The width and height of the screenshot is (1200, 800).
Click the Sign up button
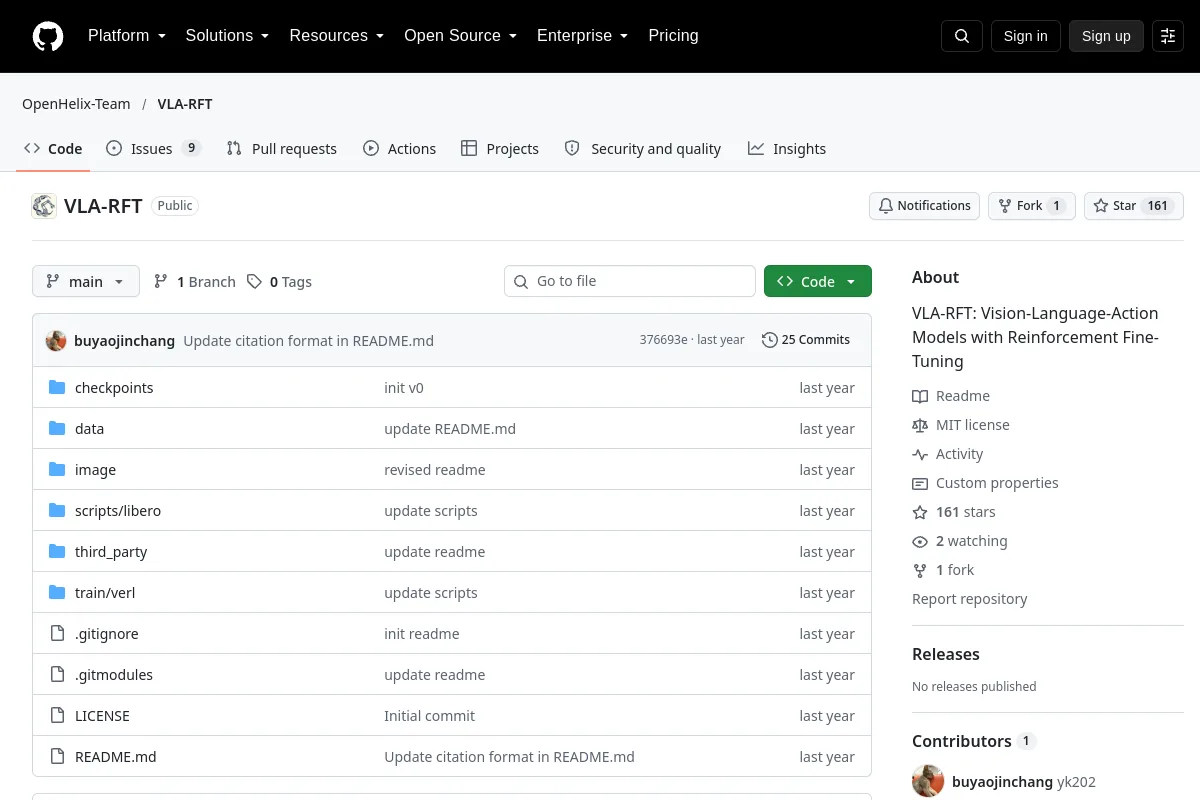click(x=1106, y=36)
